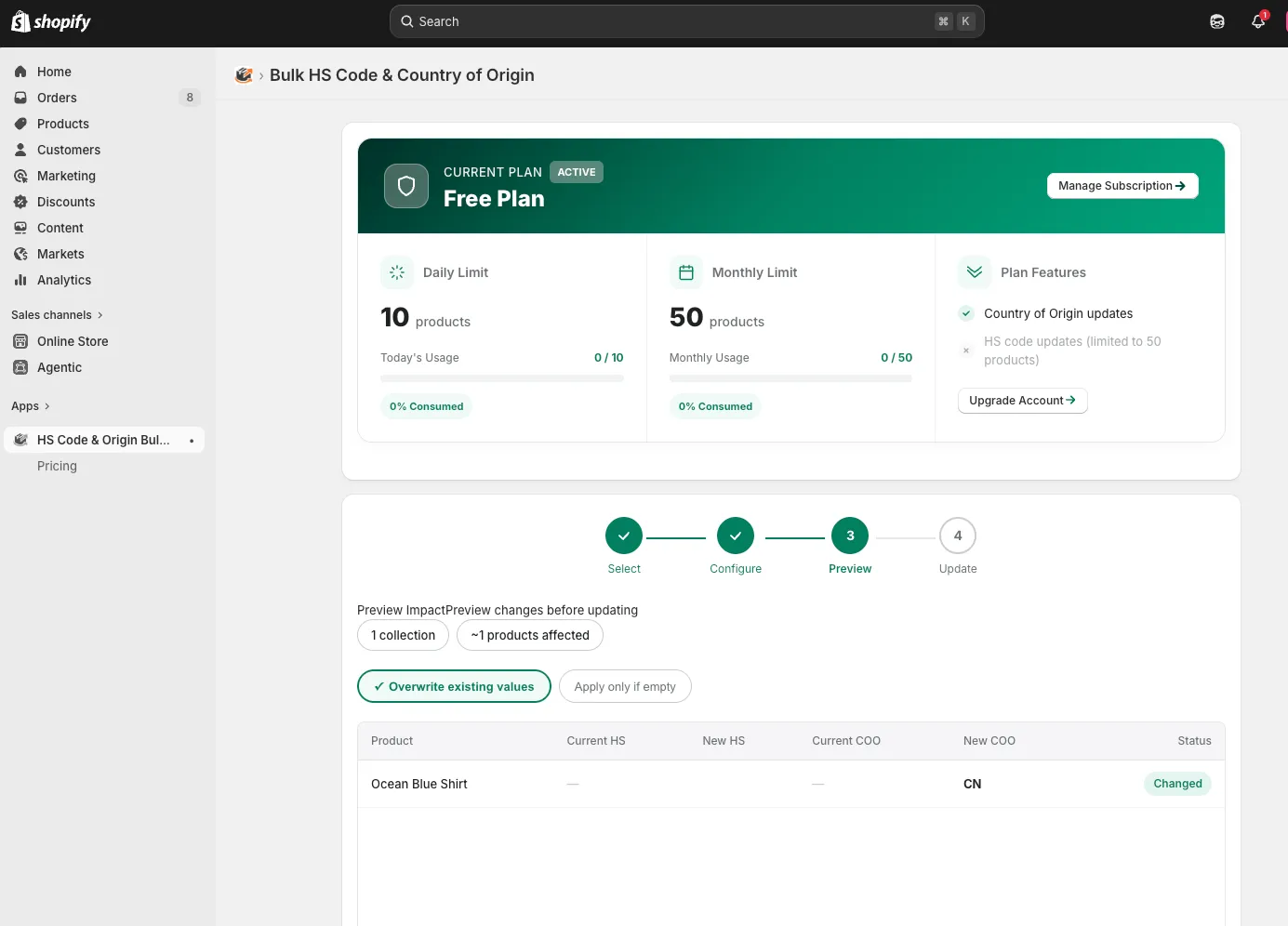The height and width of the screenshot is (926, 1288).
Task: Click the 0 / 10 daily usage value
Action: (609, 358)
